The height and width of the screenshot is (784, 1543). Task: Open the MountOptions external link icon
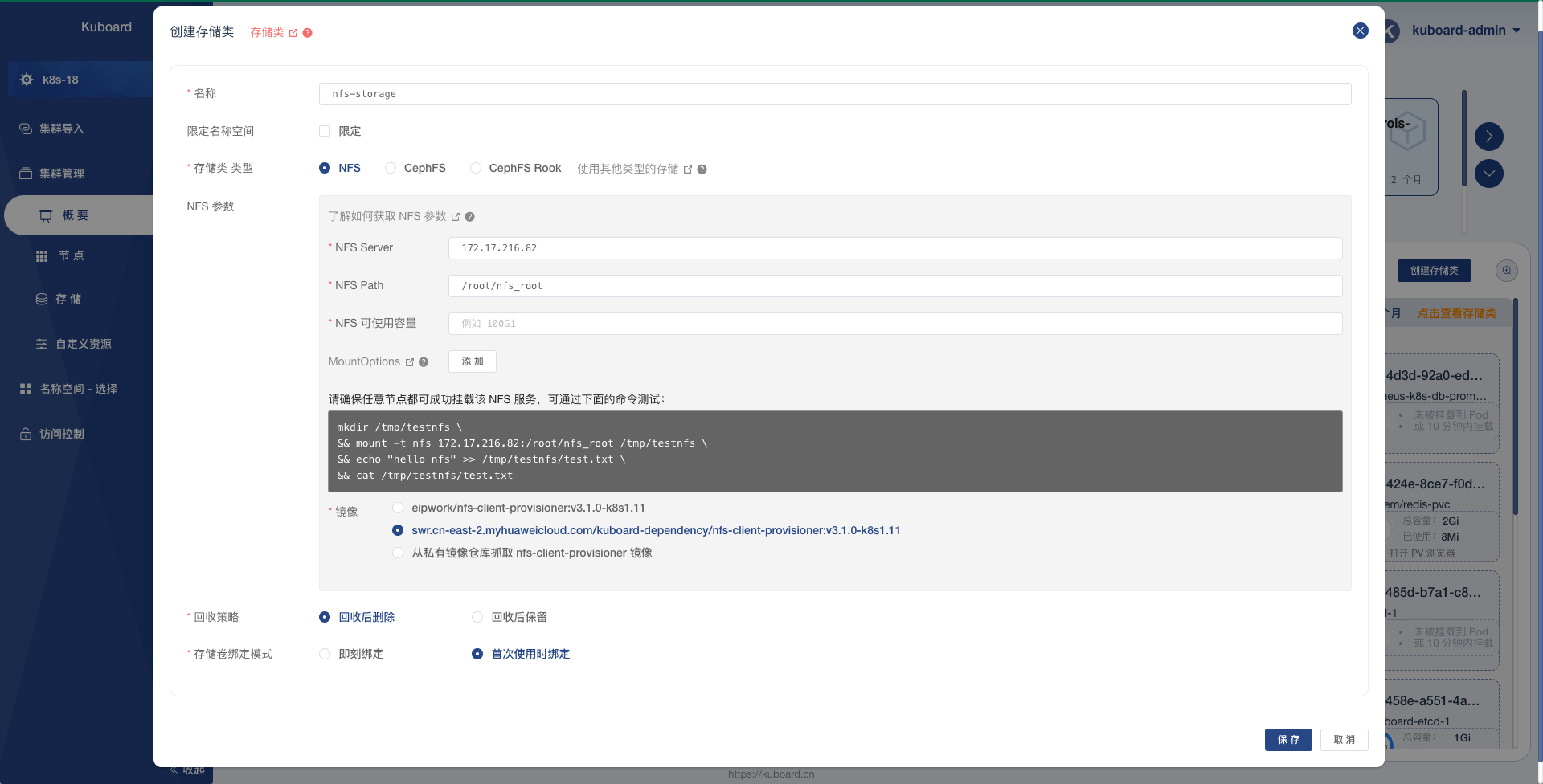click(410, 362)
